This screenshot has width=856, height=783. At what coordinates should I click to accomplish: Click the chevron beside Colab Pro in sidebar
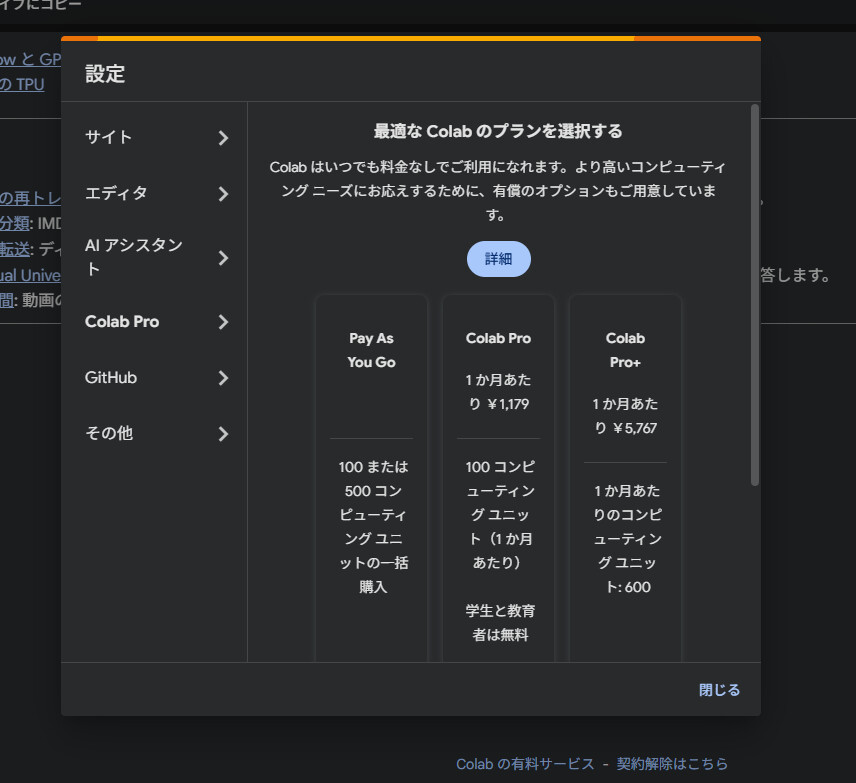pos(223,322)
